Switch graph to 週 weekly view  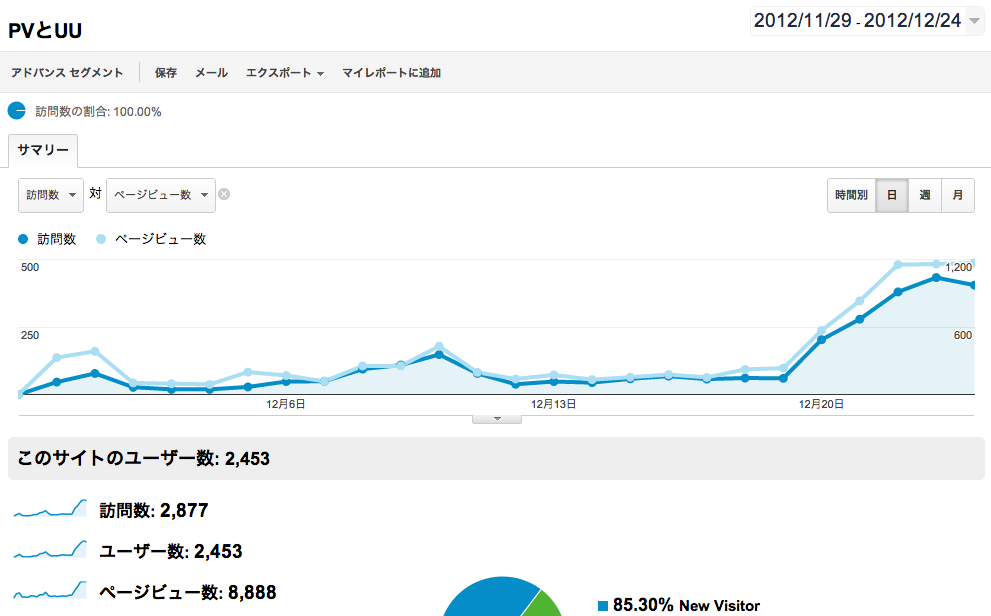click(925, 195)
